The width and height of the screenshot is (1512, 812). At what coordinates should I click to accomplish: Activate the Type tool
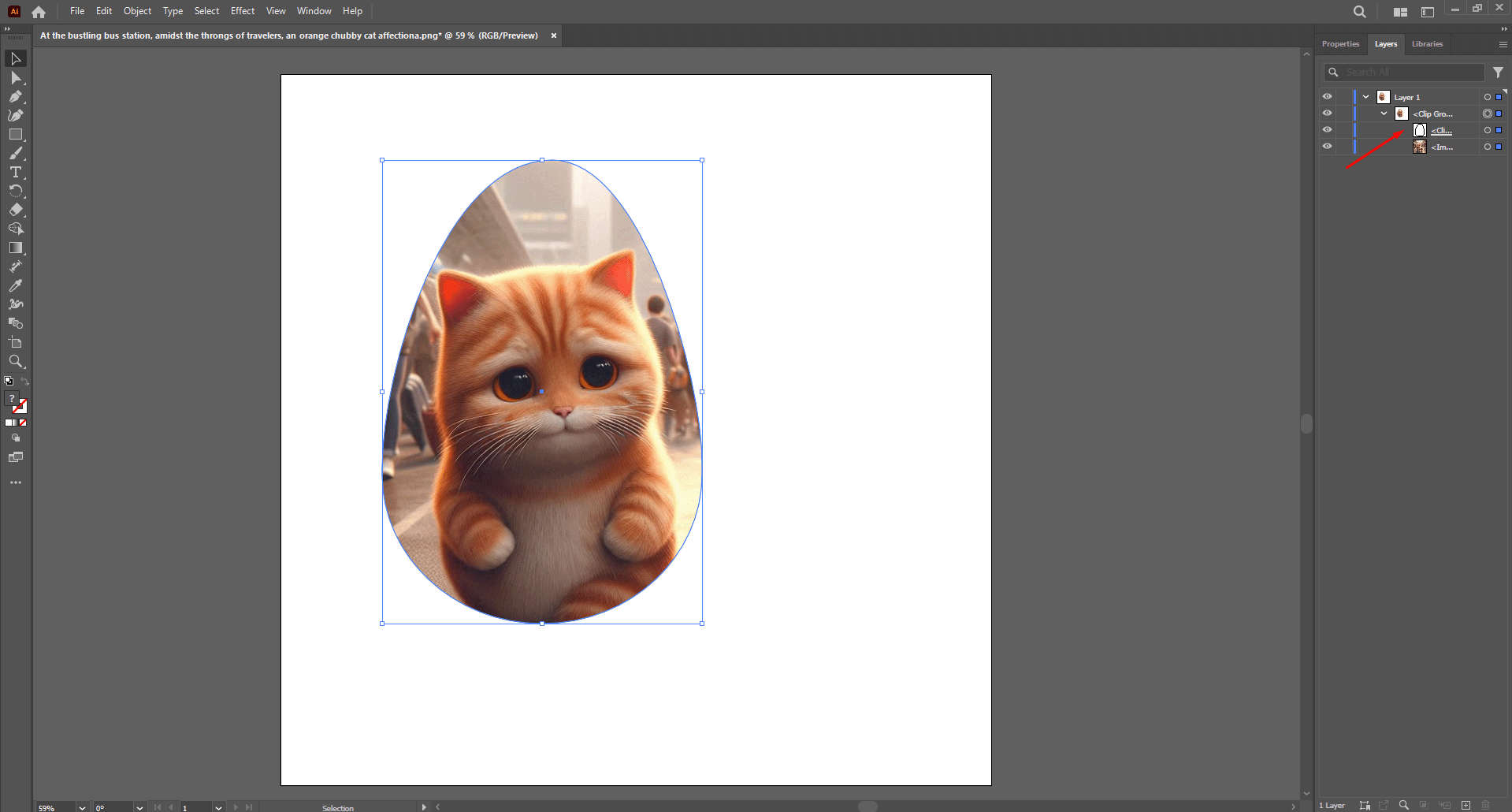(x=16, y=172)
